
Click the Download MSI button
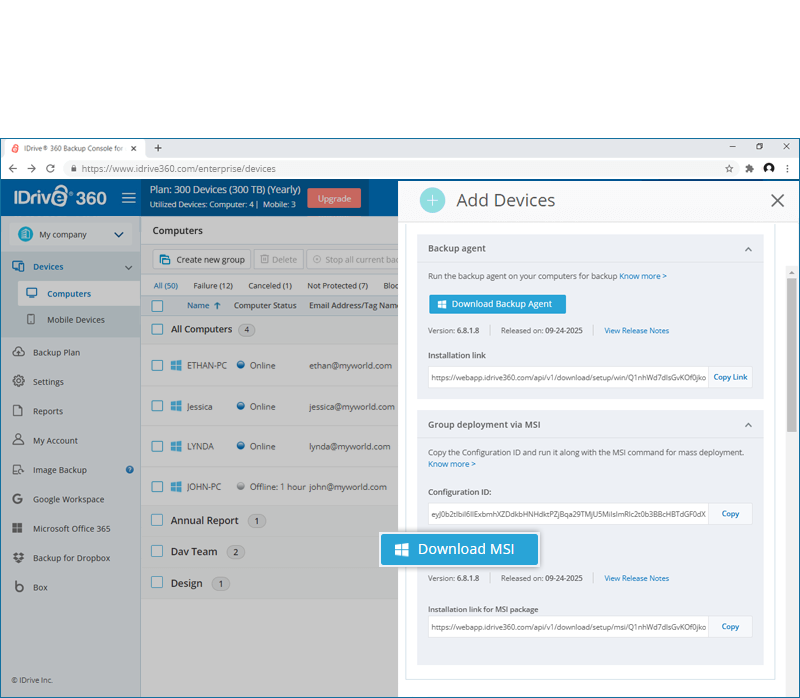(459, 549)
